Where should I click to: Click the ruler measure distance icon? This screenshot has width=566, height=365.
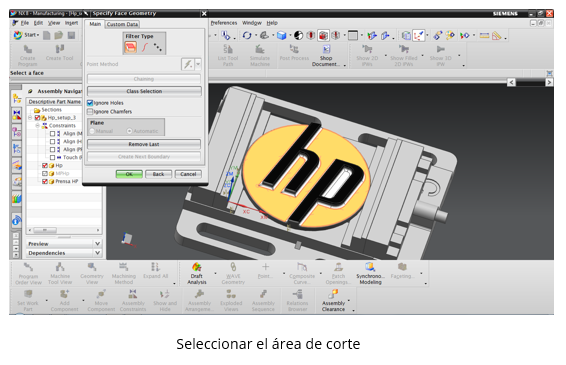[x=484, y=35]
